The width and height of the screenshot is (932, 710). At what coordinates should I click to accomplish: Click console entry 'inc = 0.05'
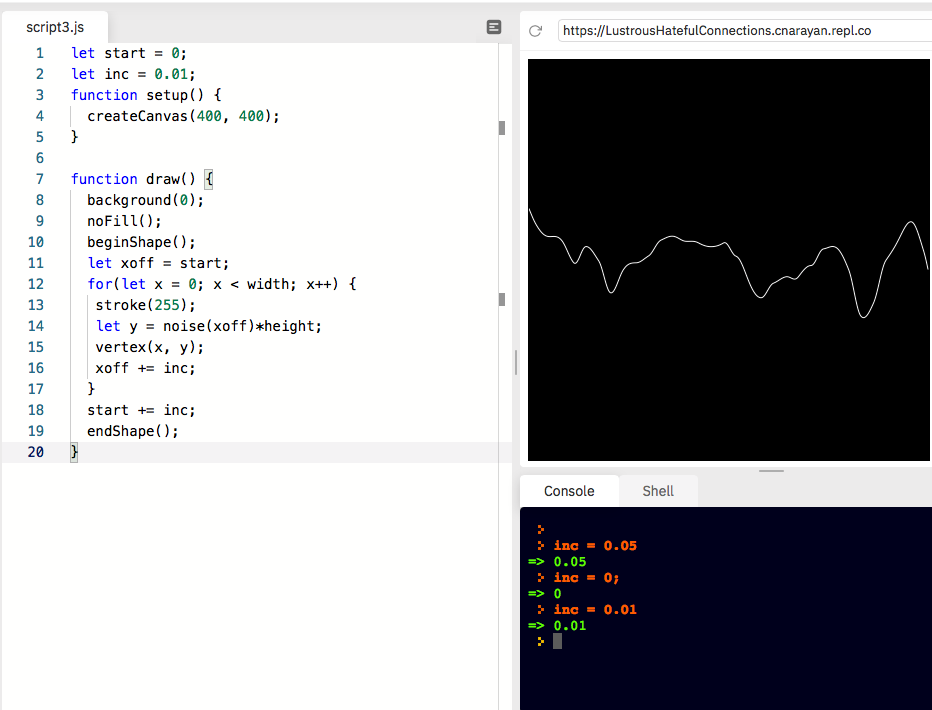595,545
